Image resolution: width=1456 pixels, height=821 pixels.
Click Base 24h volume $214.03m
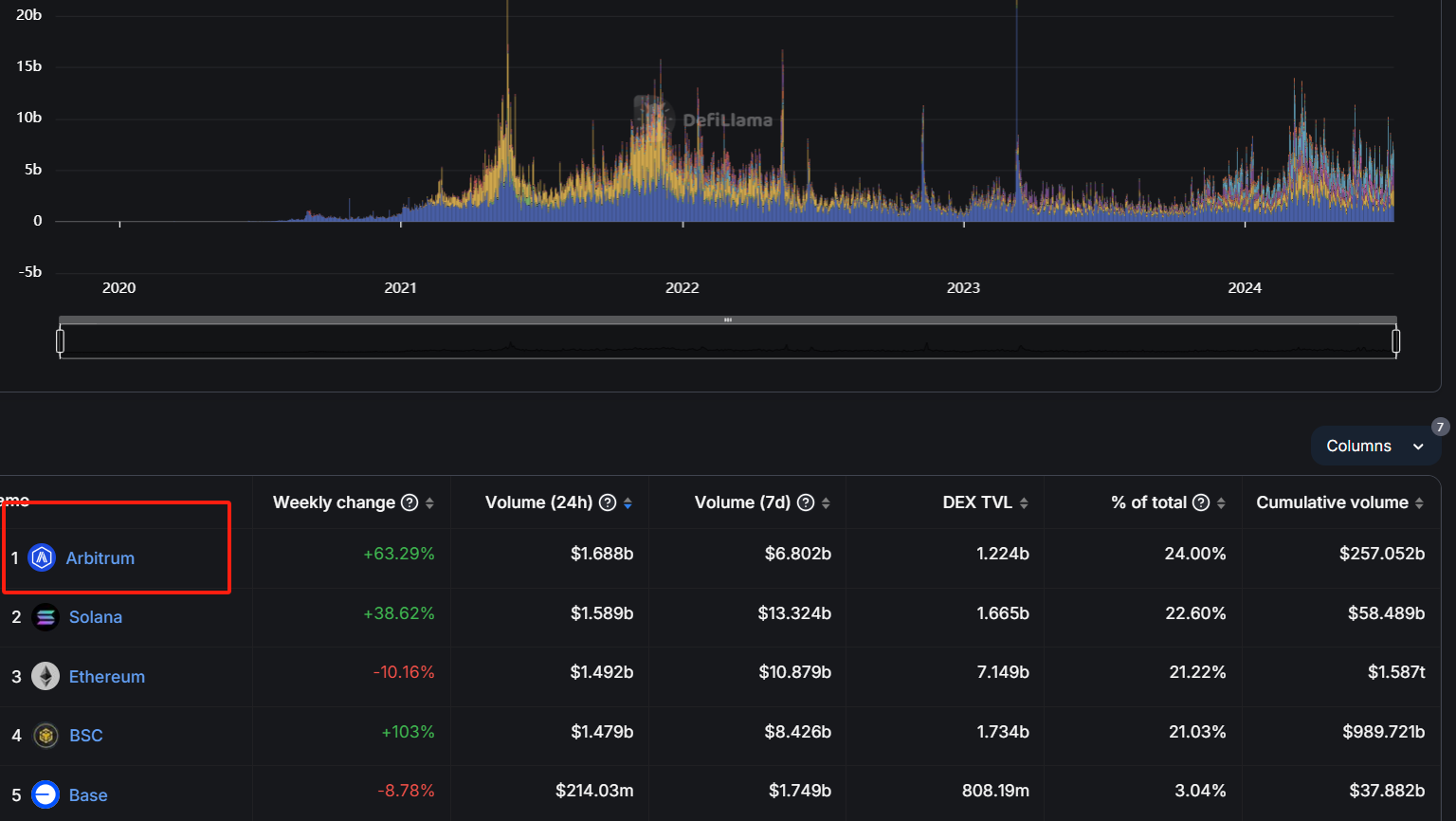pos(594,791)
